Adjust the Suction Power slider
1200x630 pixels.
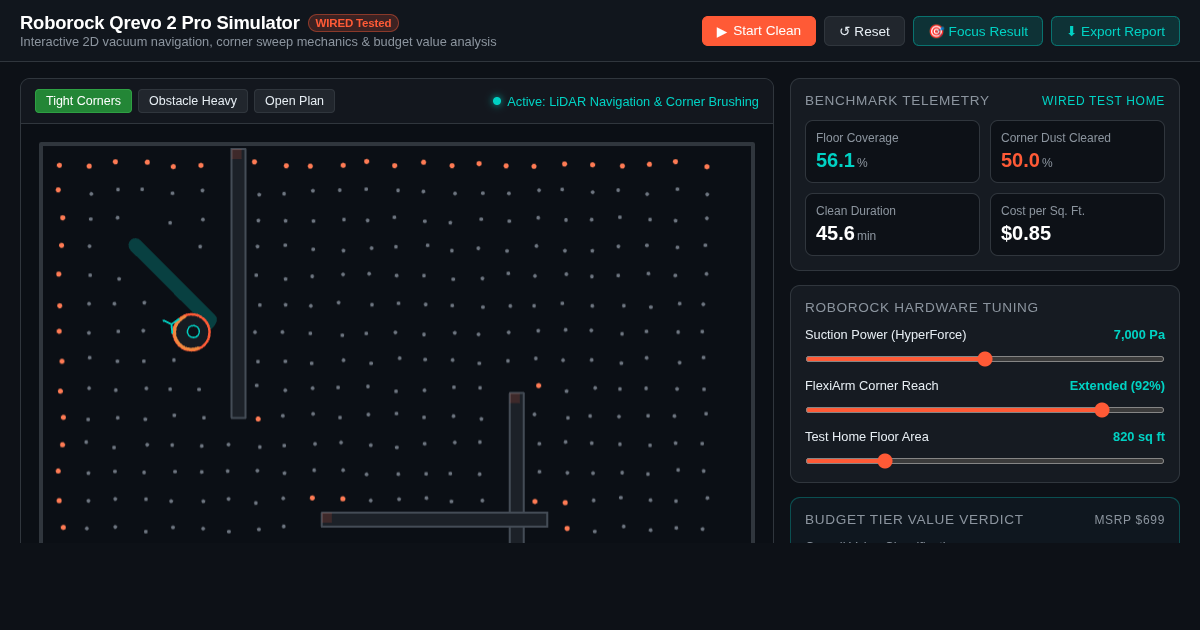(x=985, y=359)
